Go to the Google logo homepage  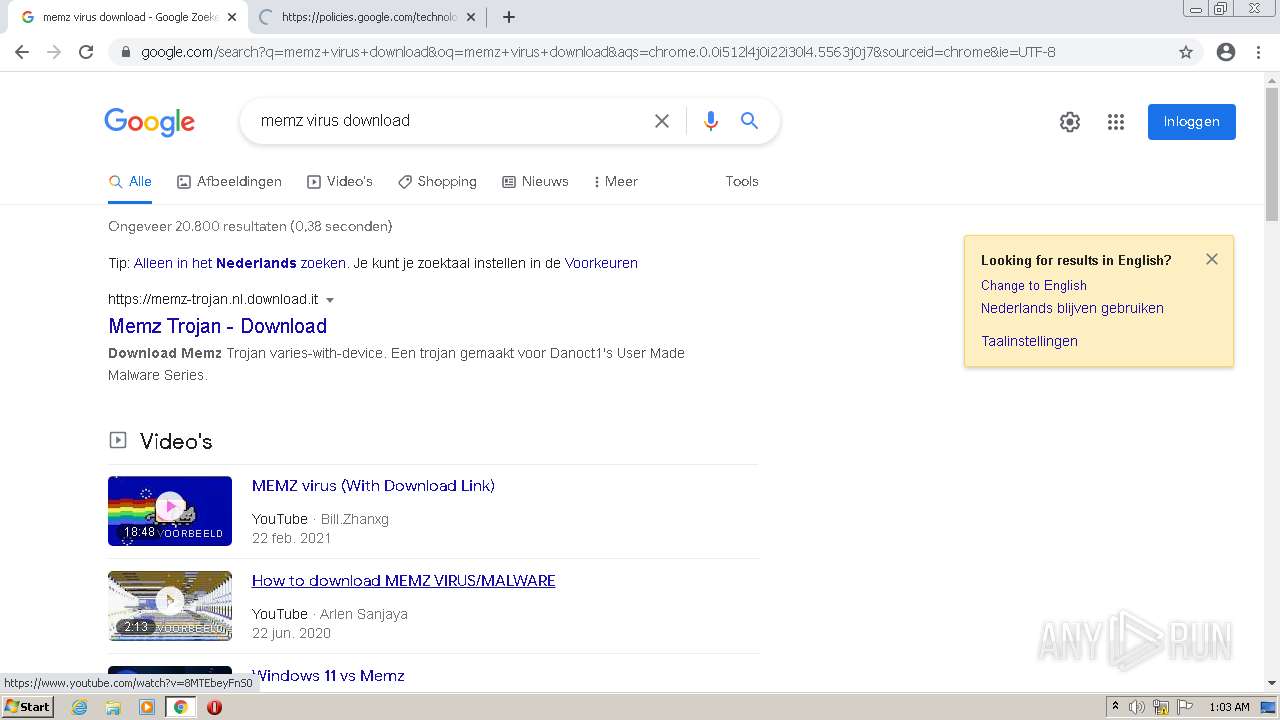pyautogui.click(x=149, y=122)
